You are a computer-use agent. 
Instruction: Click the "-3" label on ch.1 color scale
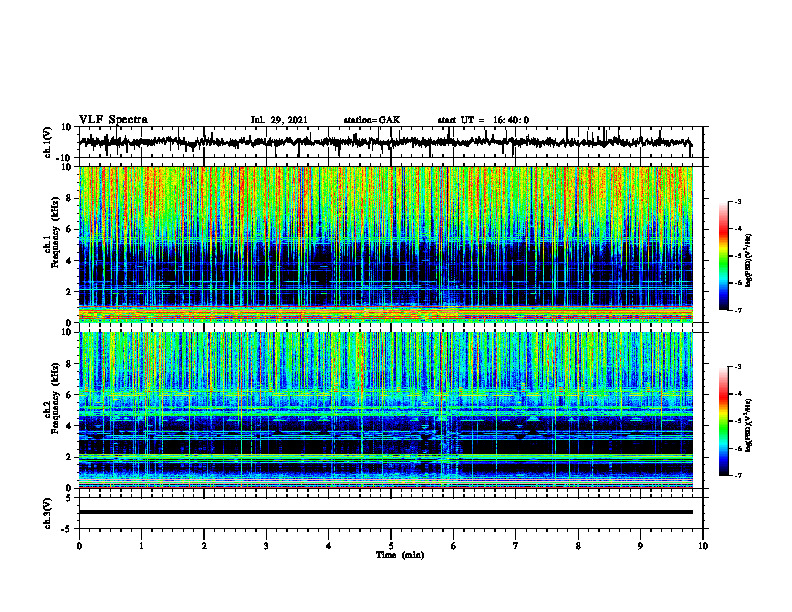[738, 201]
